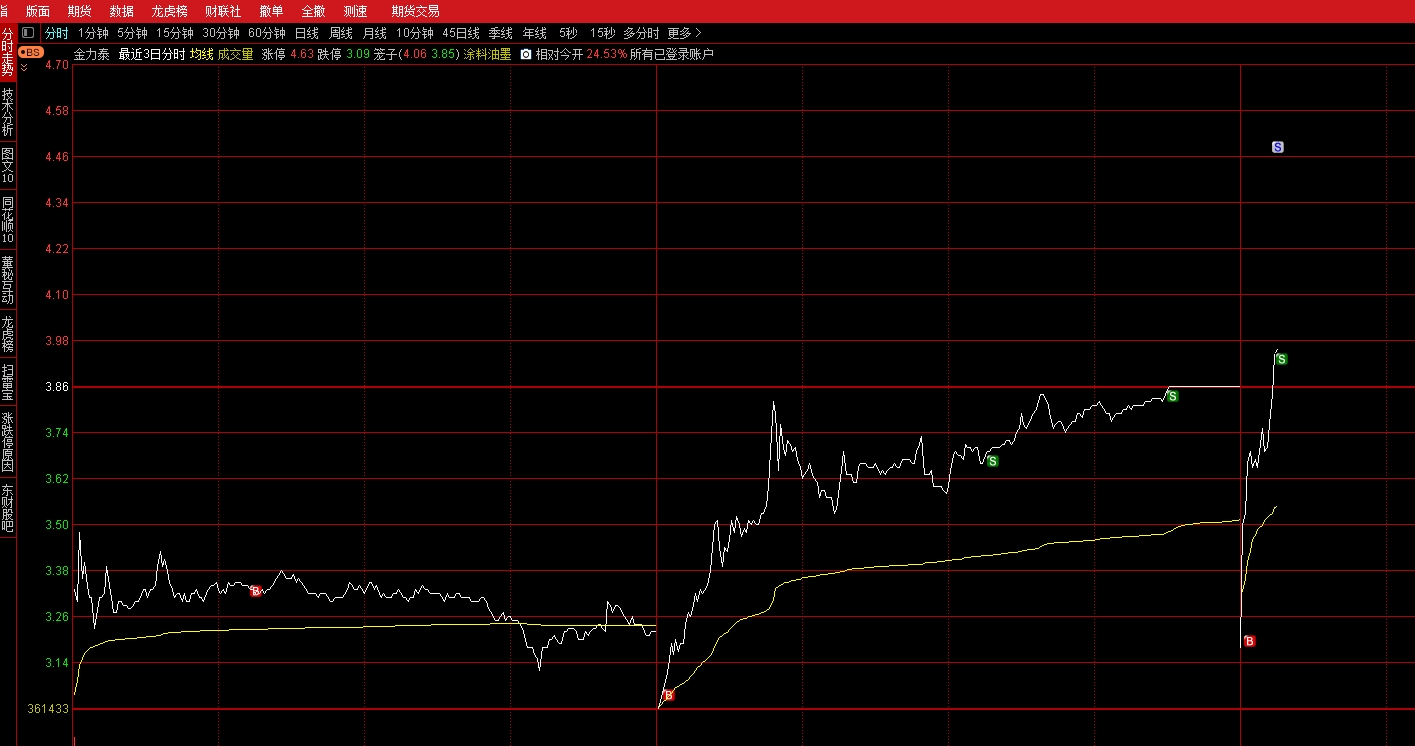
Task: Toggle the 成交量 volume indicator
Action: [x=236, y=54]
